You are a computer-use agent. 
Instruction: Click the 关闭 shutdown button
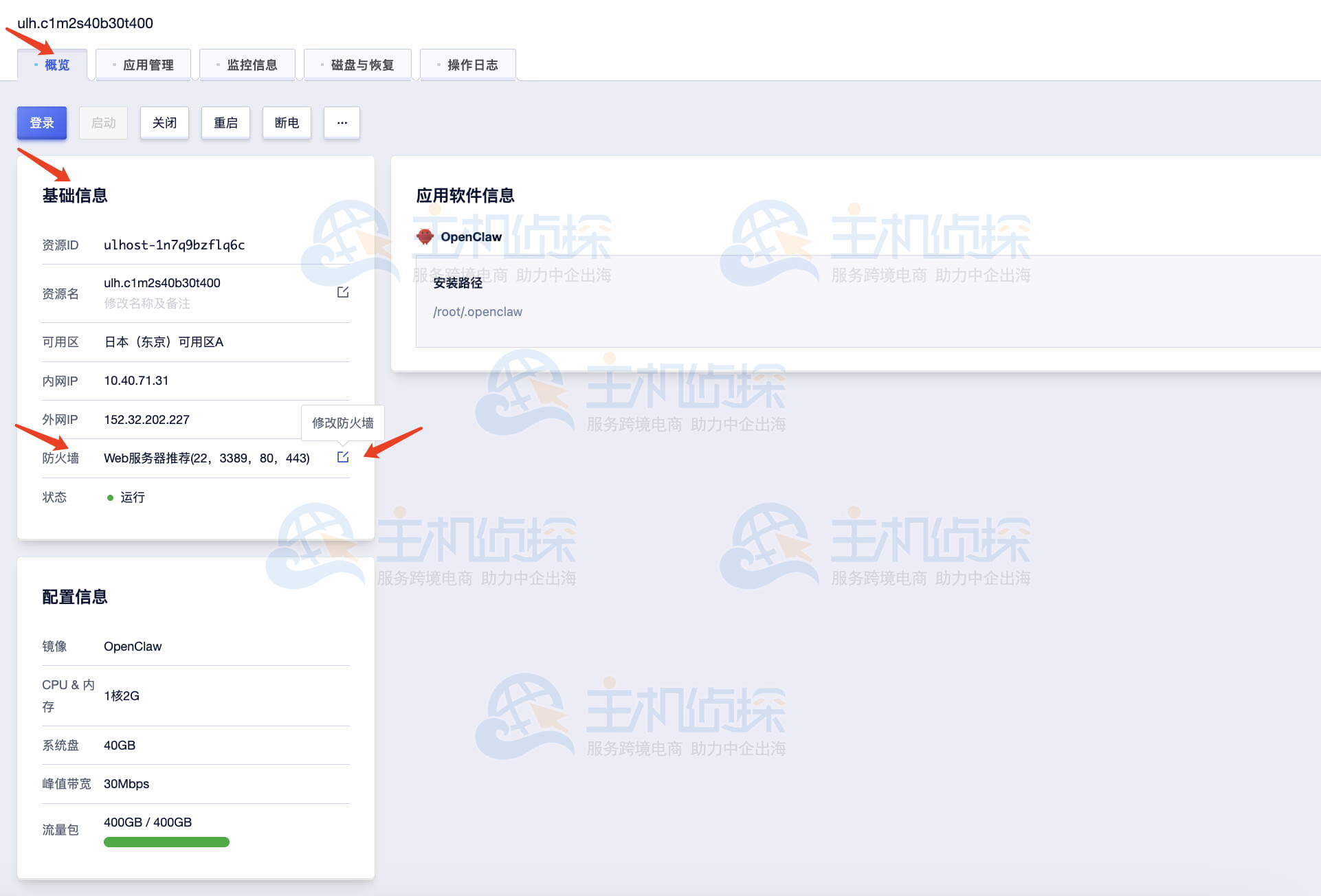coord(164,123)
